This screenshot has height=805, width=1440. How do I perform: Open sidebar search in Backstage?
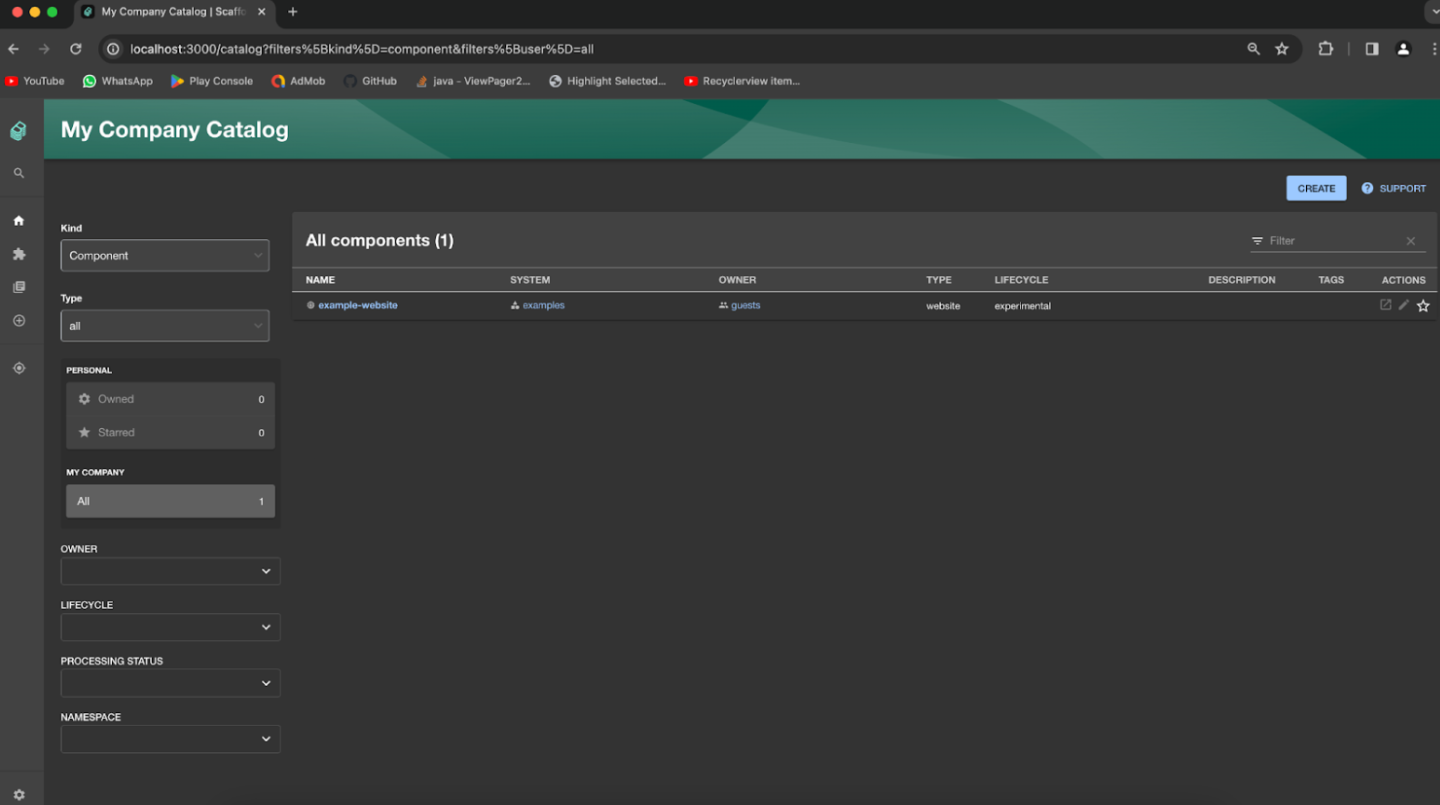(19, 172)
